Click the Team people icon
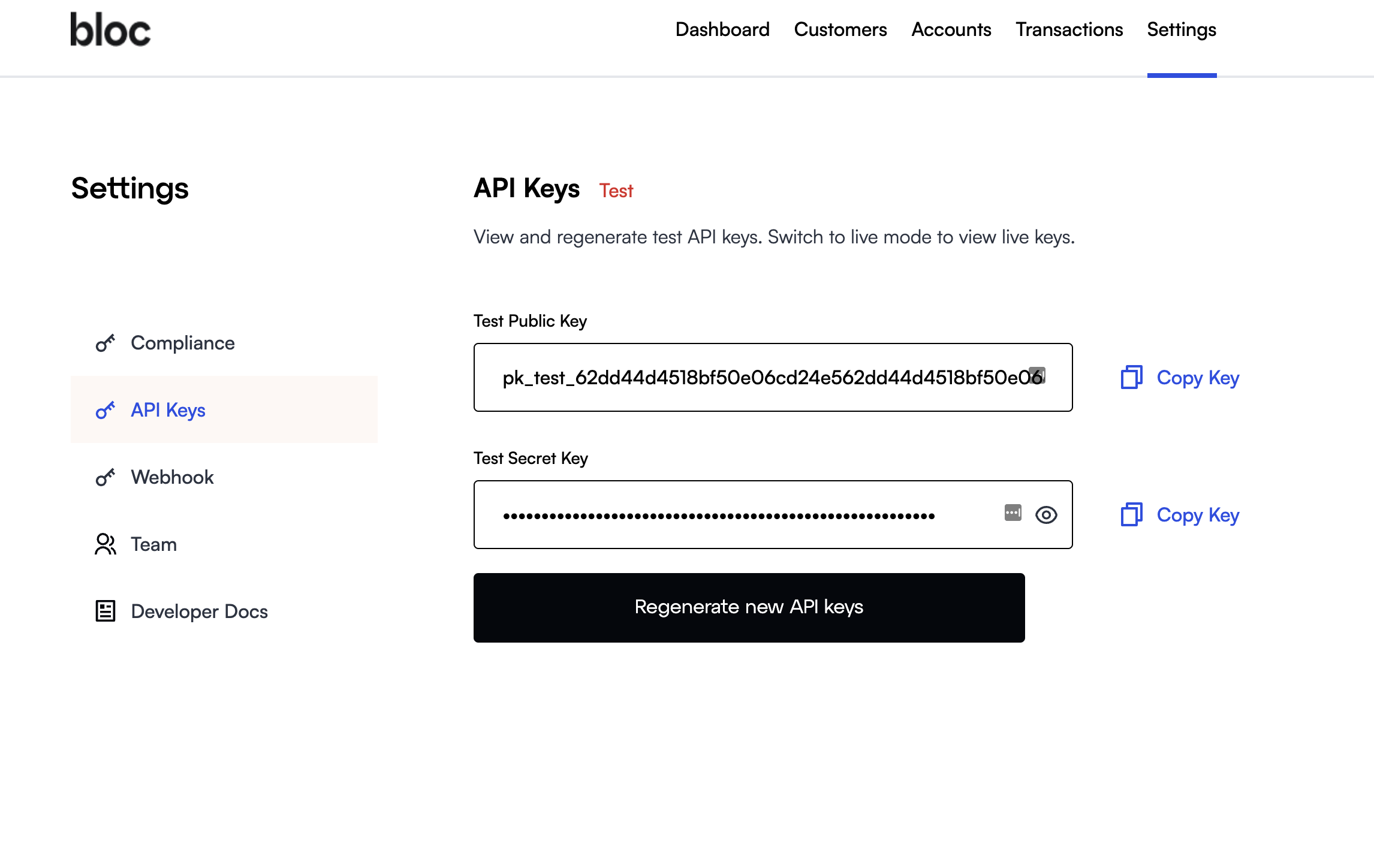 [106, 544]
